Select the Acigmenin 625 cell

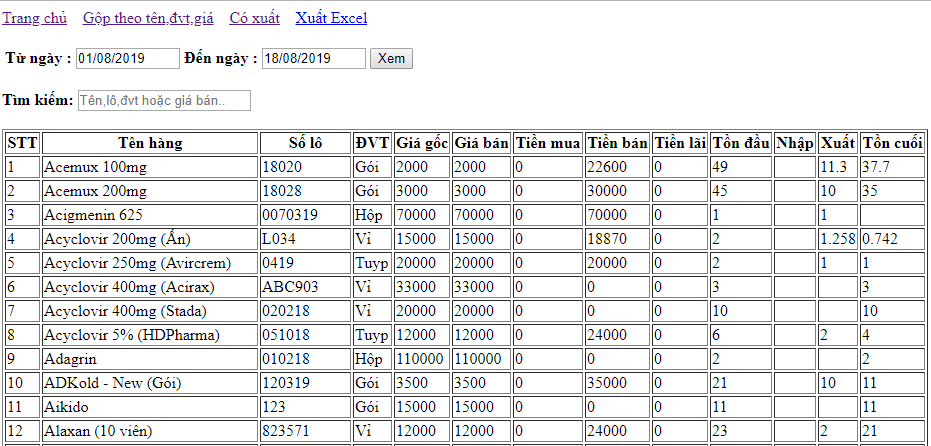pyautogui.click(x=150, y=215)
